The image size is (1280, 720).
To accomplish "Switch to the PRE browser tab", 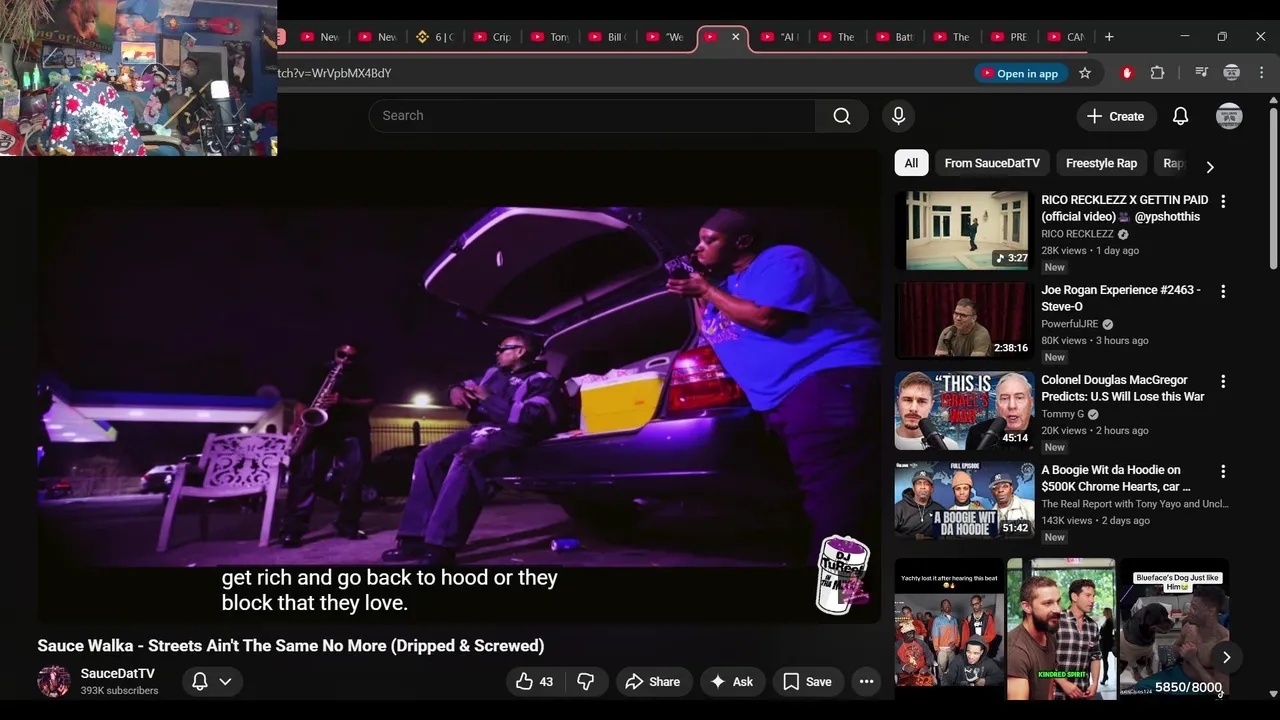I will pos(1008,37).
